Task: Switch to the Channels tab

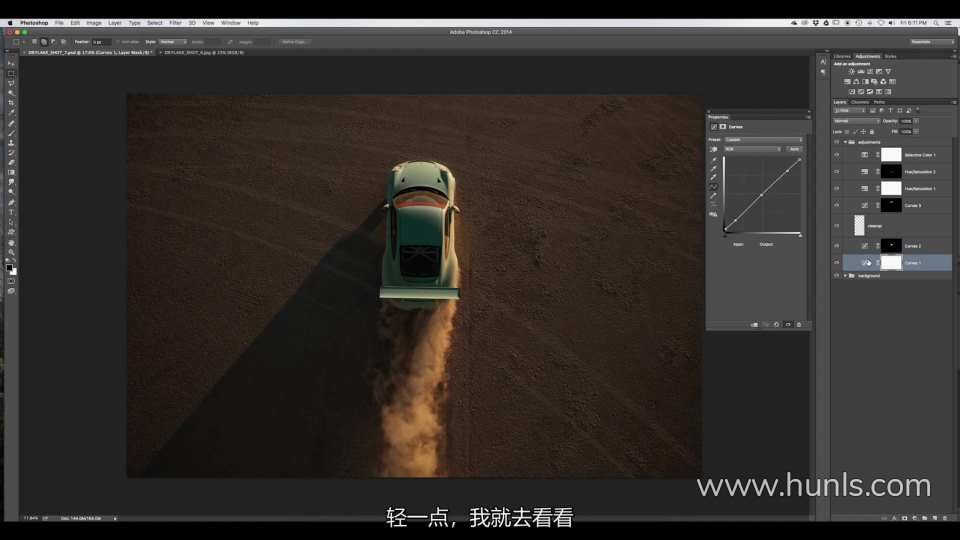Action: [860, 102]
